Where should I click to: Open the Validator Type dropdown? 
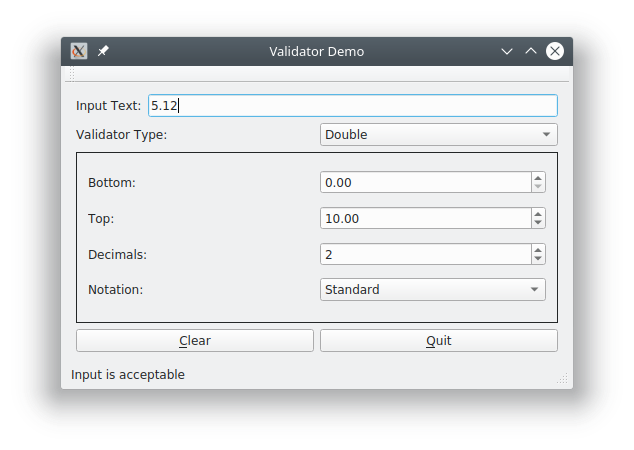pos(438,135)
